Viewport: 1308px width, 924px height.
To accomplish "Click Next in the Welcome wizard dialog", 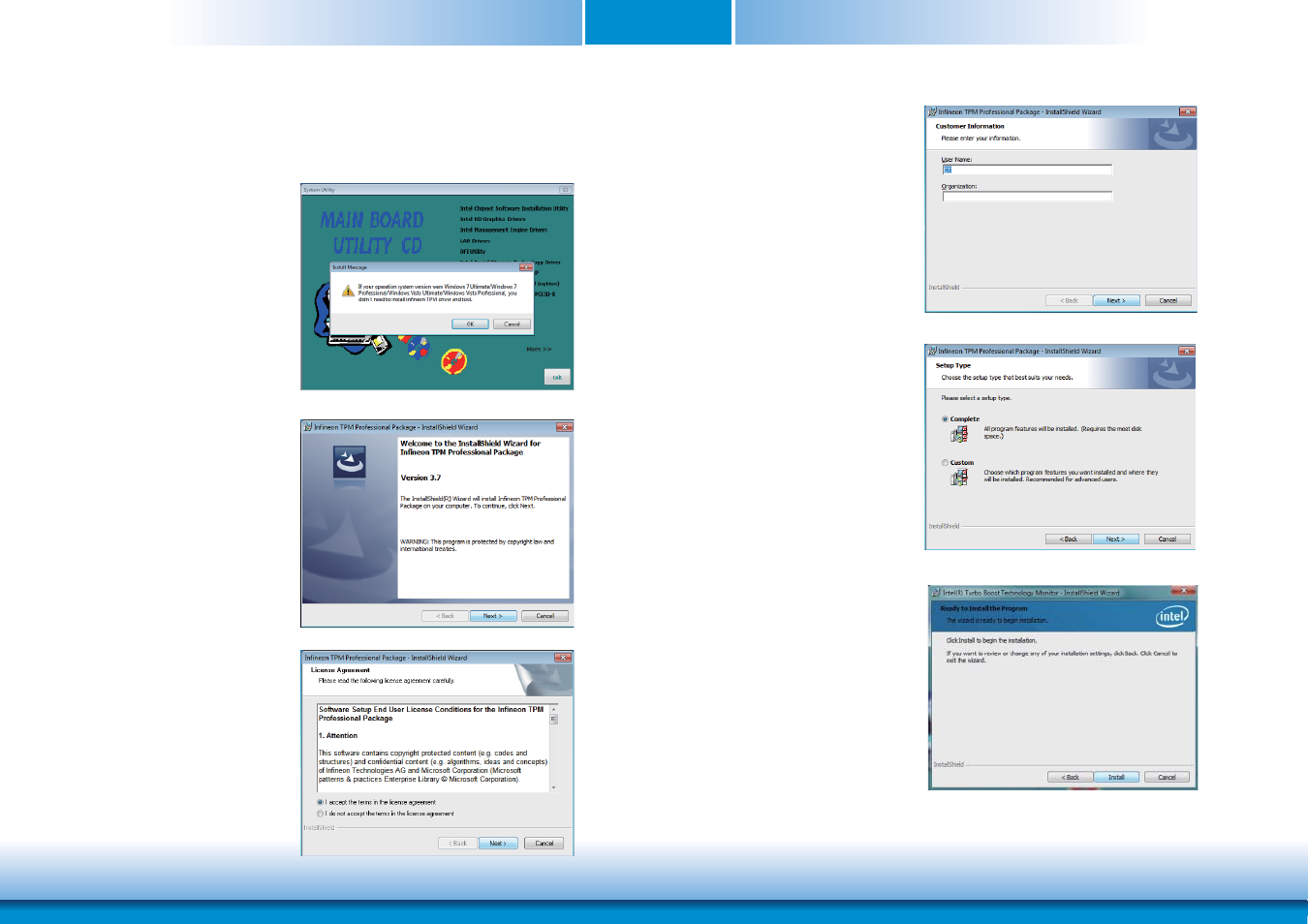I will [x=493, y=616].
